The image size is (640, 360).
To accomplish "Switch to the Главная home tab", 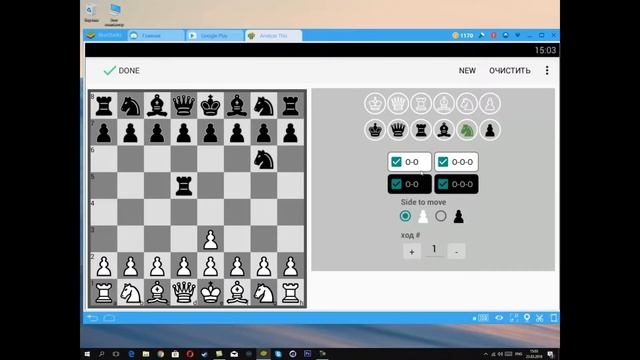I will point(156,36).
